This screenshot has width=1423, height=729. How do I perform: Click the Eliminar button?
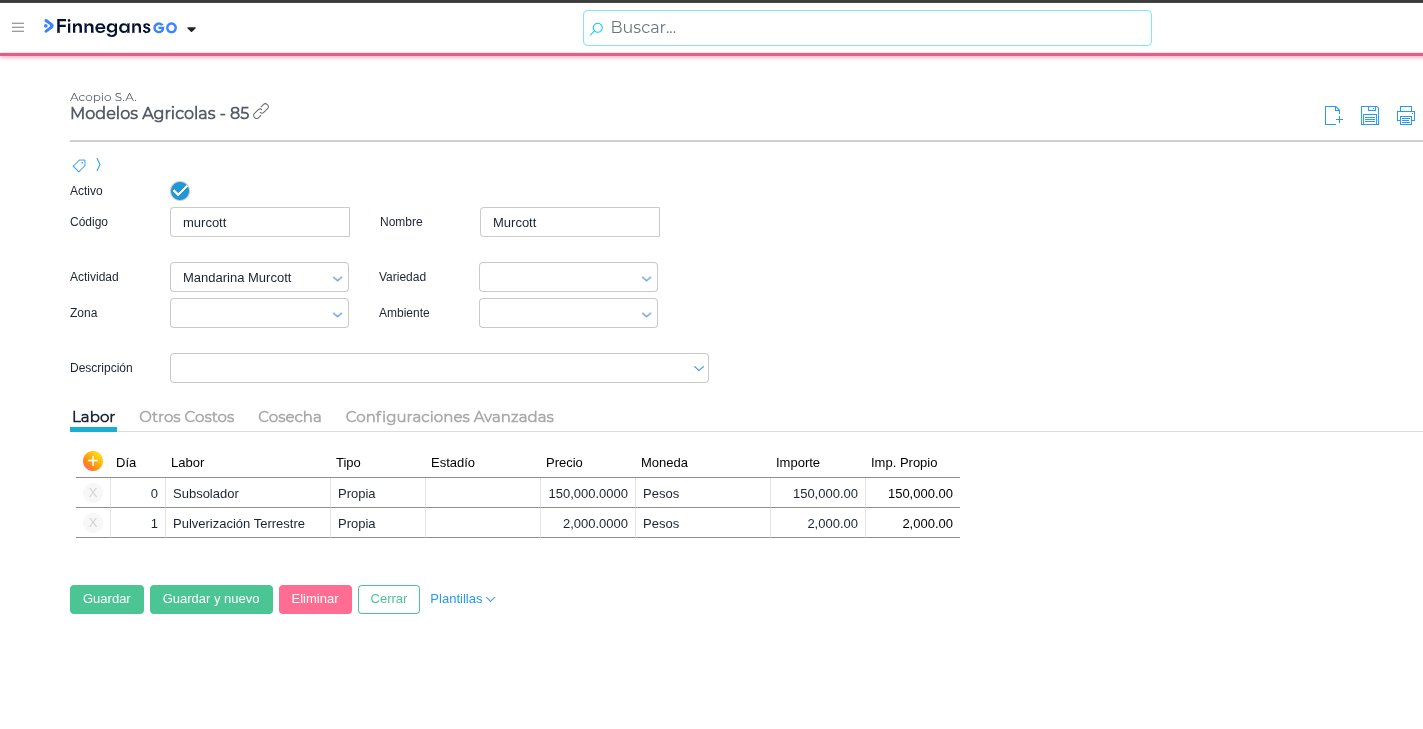(x=315, y=599)
